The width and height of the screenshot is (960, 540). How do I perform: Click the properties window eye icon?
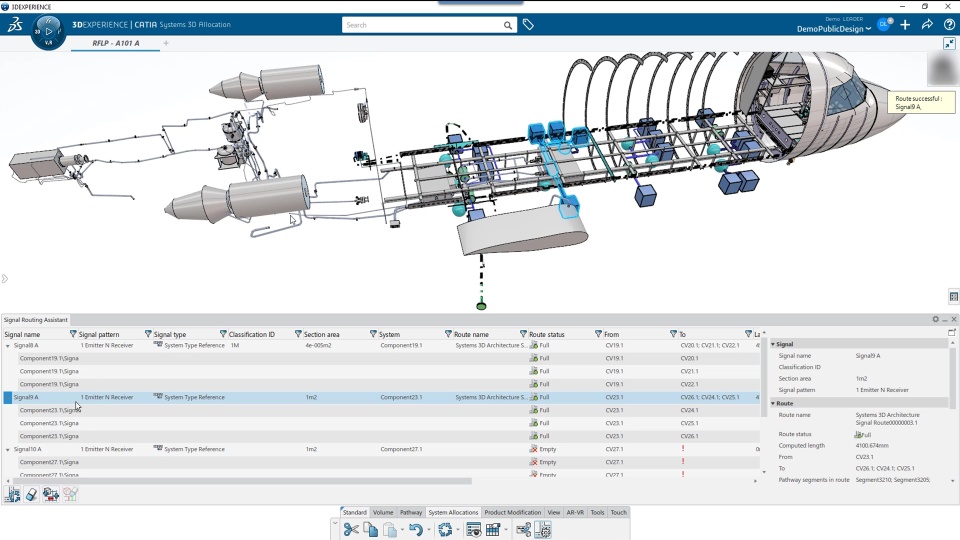coord(473,530)
